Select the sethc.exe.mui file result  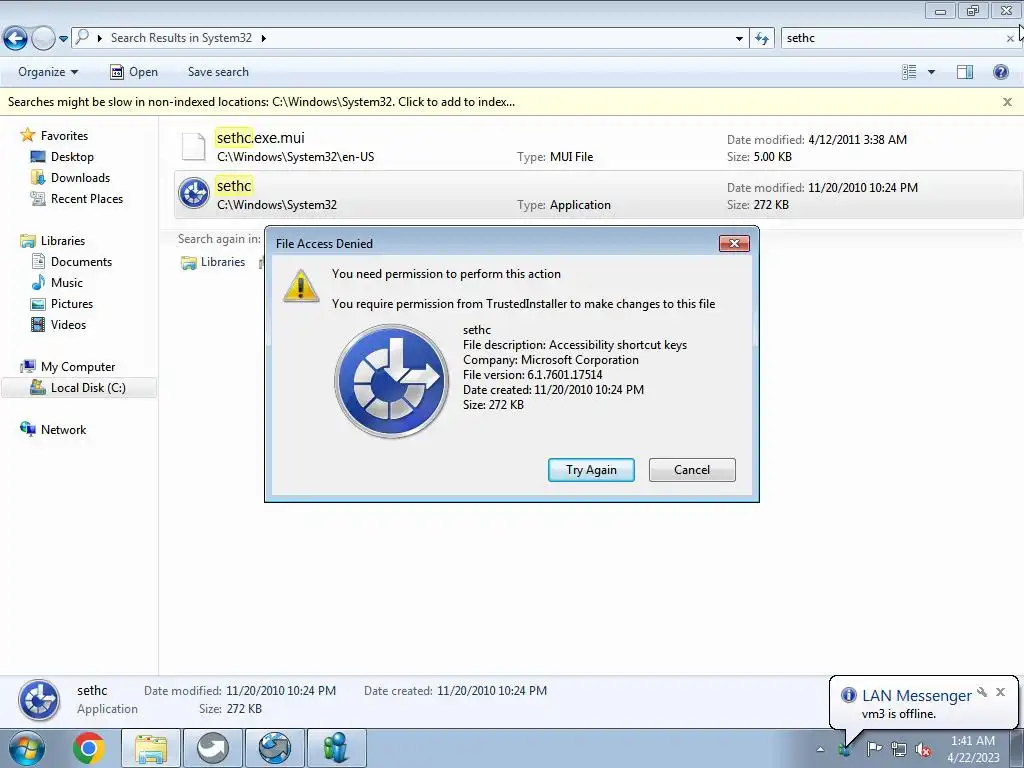(x=598, y=147)
